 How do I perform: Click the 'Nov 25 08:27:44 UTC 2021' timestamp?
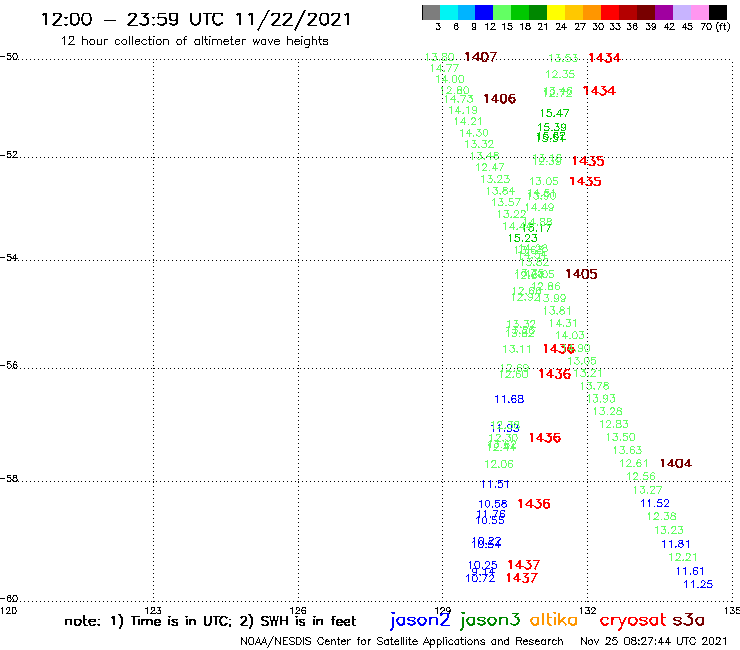tap(654, 641)
